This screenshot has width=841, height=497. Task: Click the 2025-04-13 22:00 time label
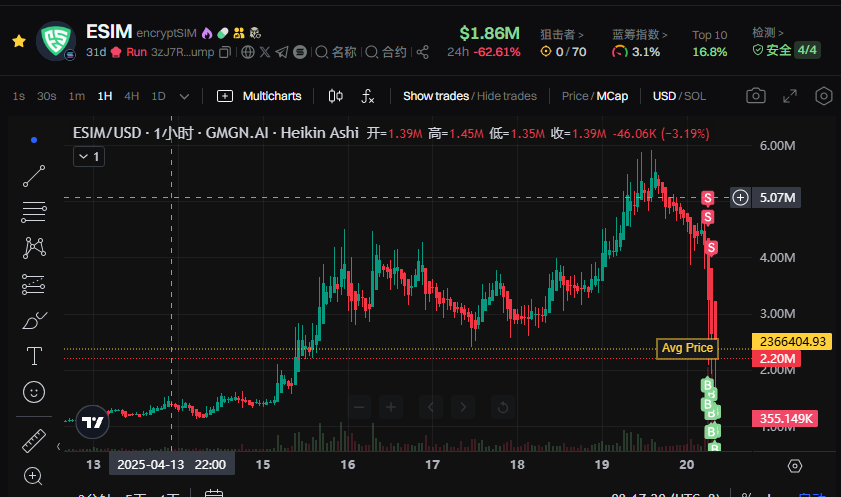tap(172, 464)
